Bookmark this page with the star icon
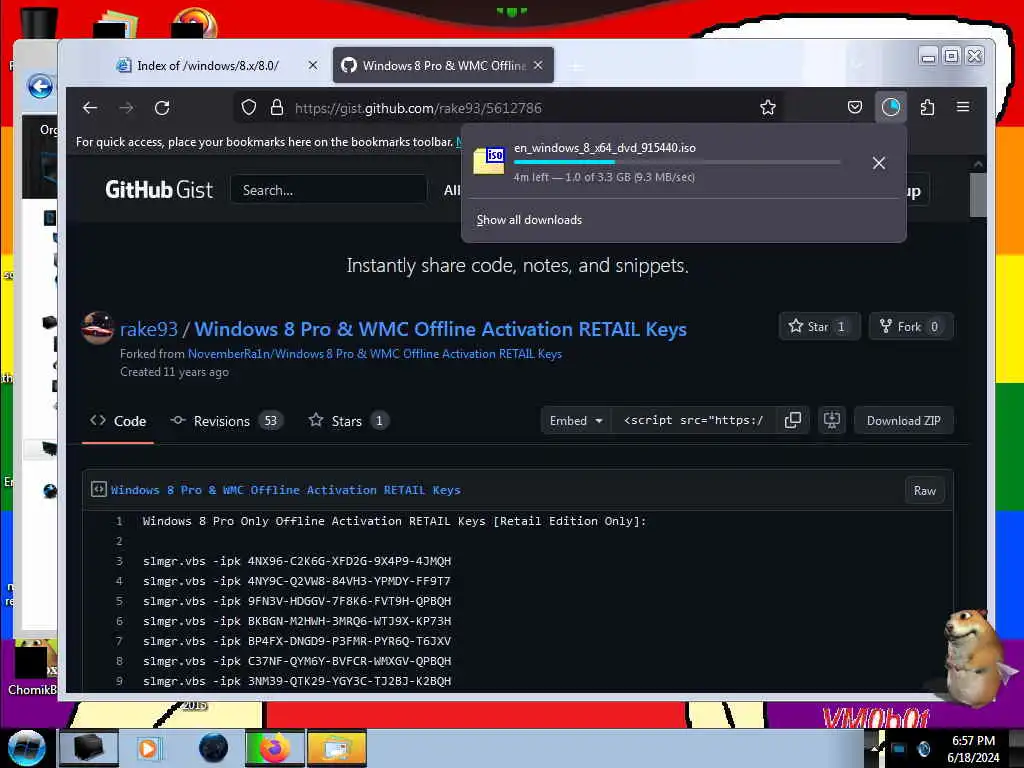This screenshot has width=1024, height=768. (x=768, y=108)
